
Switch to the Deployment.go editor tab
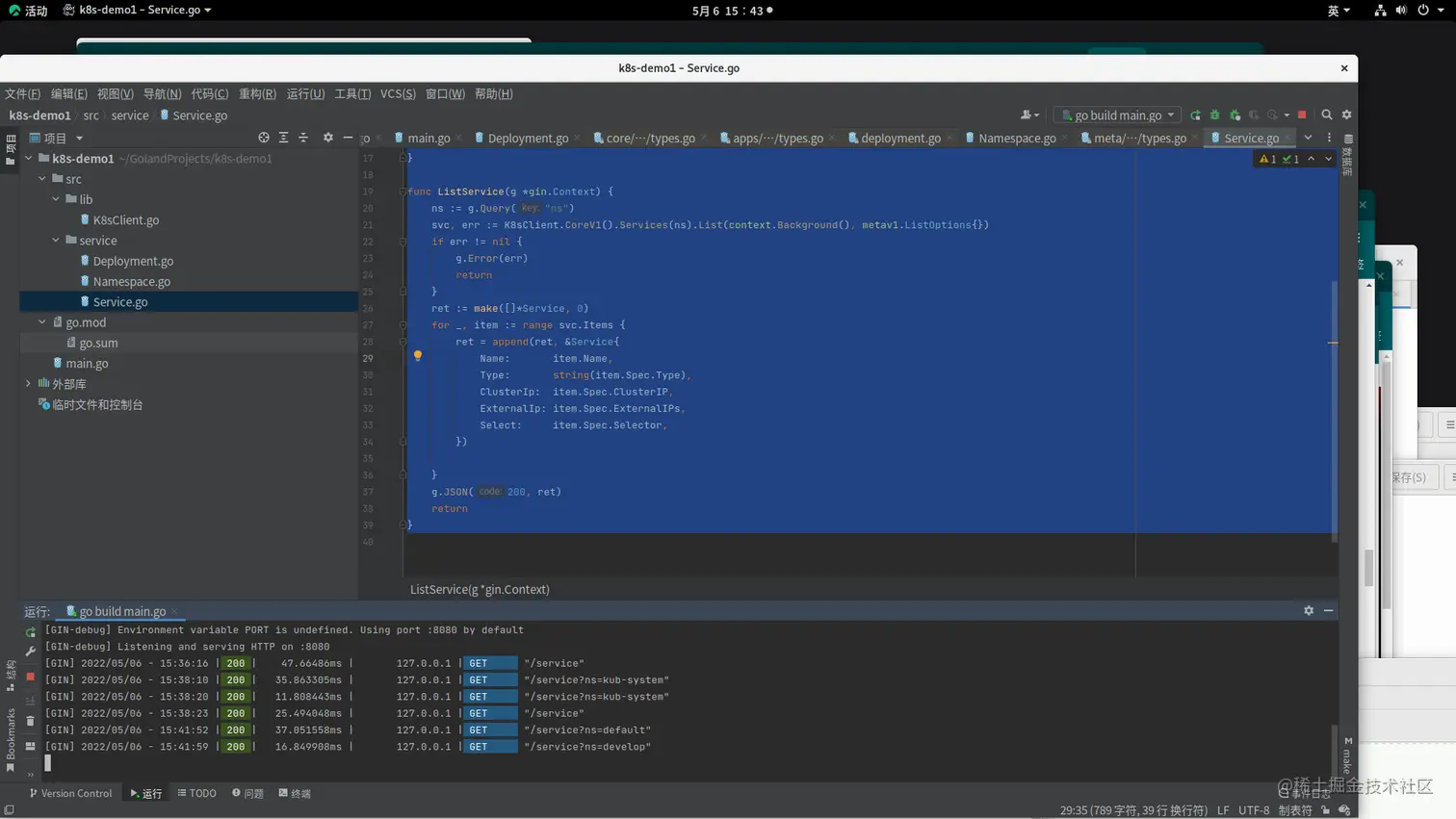coord(528,138)
